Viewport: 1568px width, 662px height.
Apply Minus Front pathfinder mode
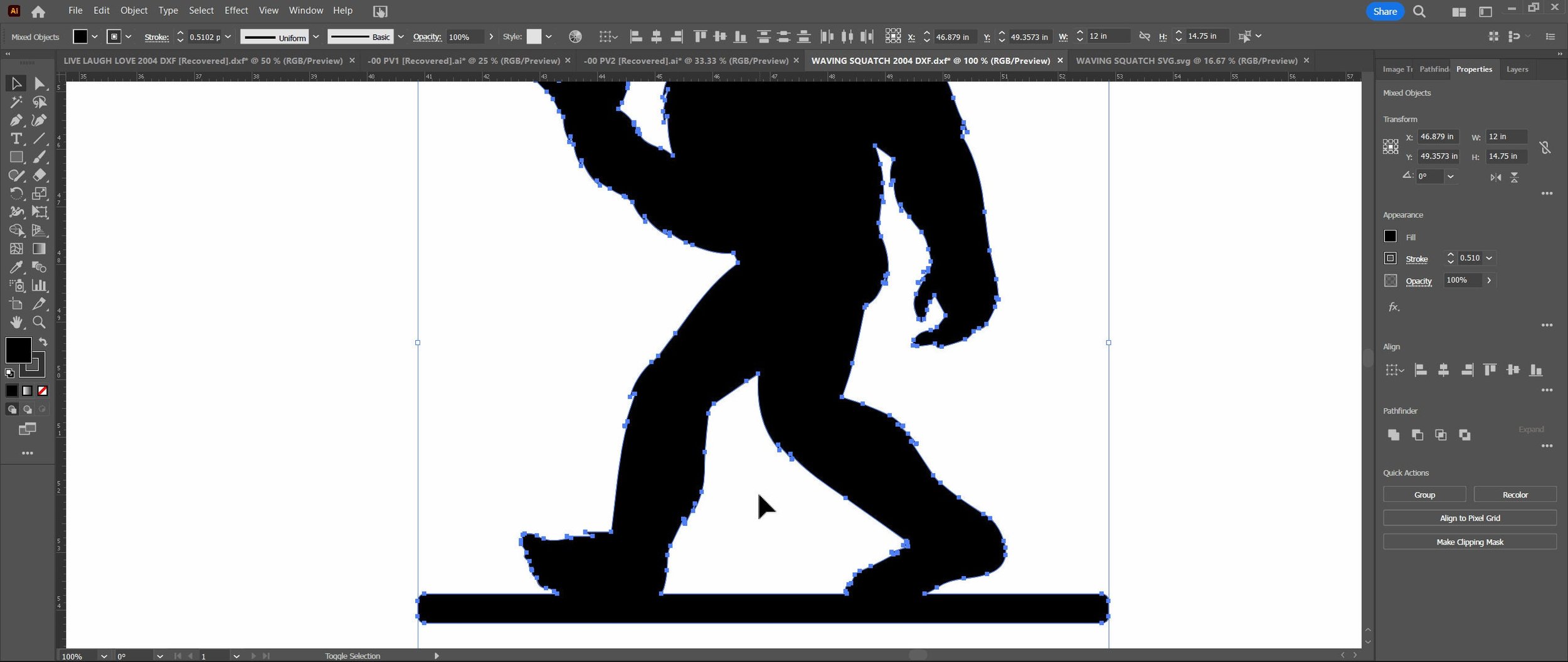coord(1417,435)
